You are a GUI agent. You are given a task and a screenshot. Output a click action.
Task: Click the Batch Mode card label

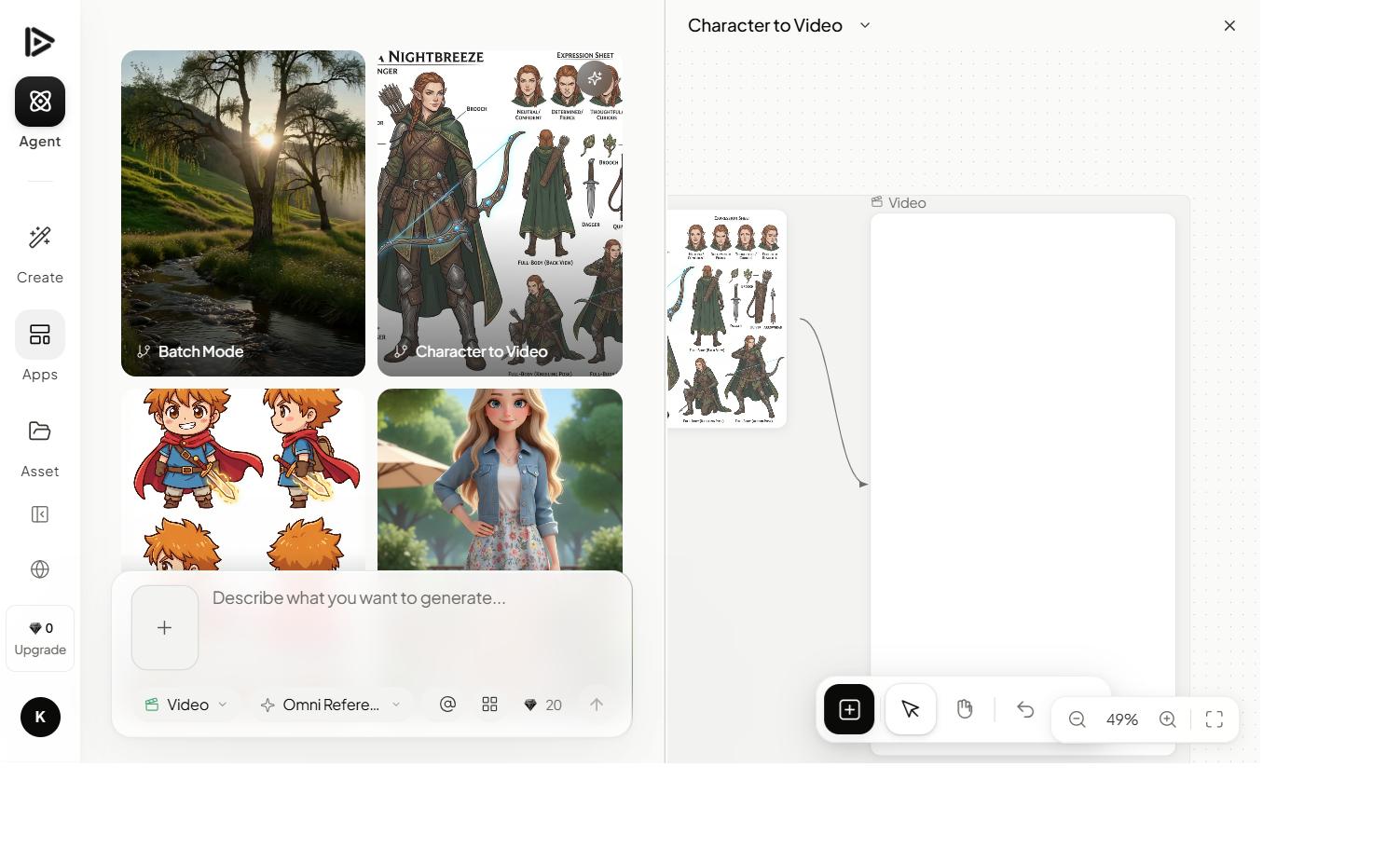pyautogui.click(x=201, y=351)
